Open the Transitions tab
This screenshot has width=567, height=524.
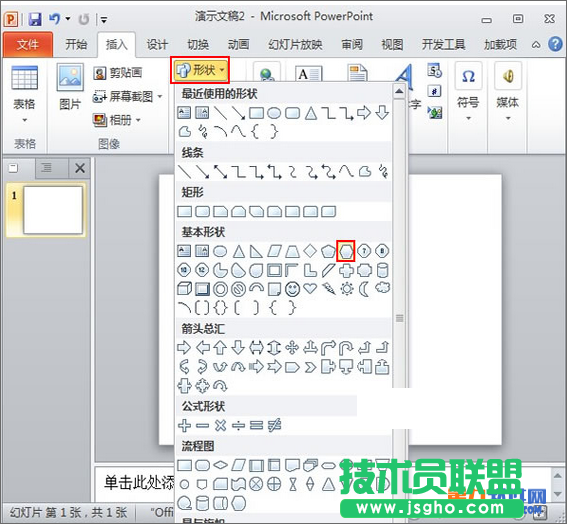coord(198,44)
